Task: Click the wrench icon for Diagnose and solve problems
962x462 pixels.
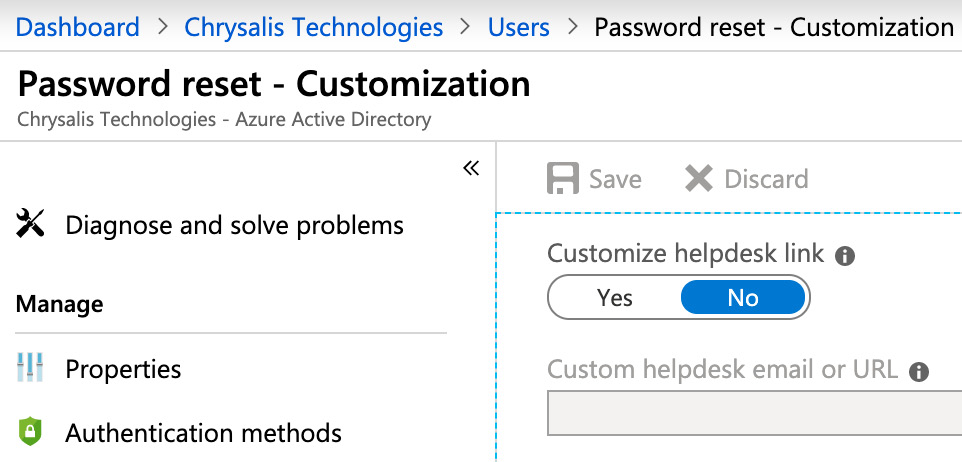Action: (31, 225)
